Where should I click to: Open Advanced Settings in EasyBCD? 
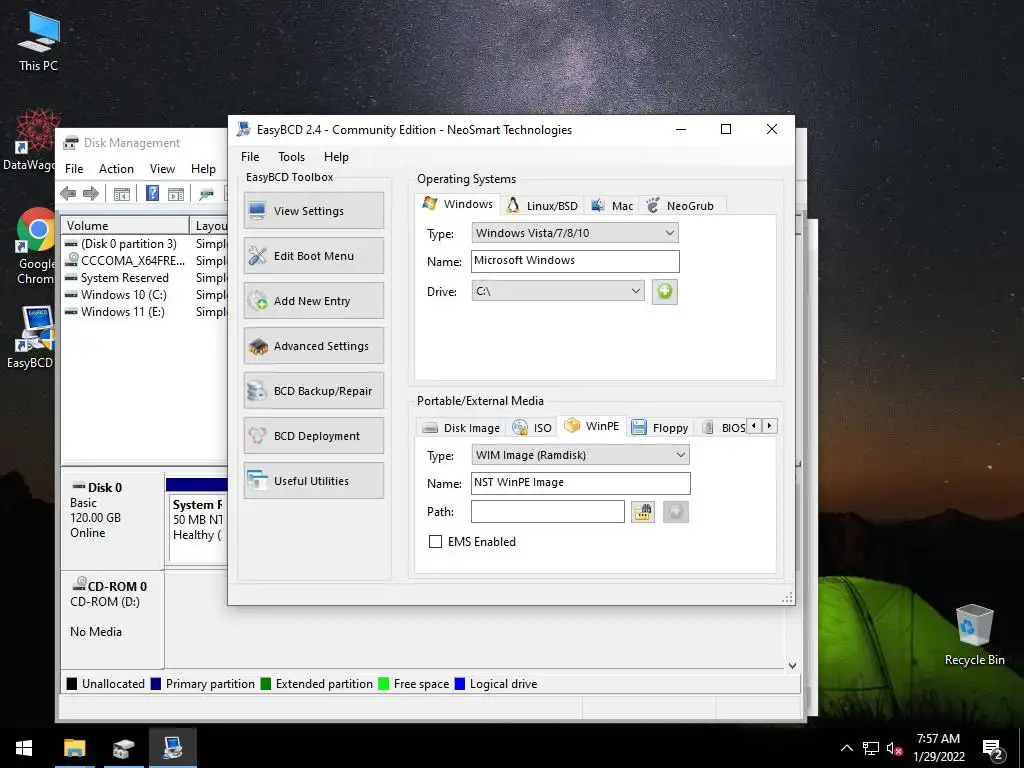click(313, 345)
